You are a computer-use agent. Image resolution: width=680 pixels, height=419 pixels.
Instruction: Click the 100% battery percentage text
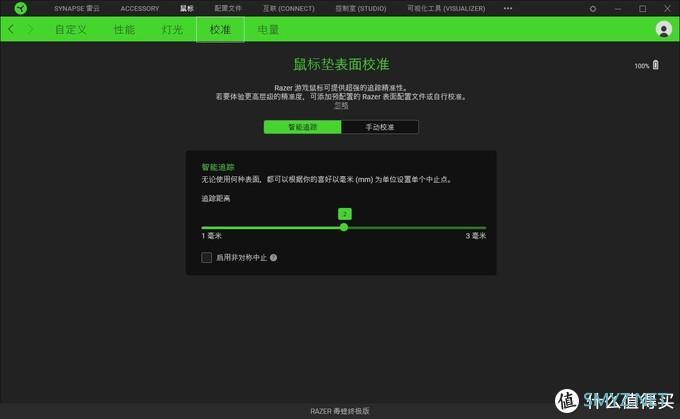click(642, 66)
